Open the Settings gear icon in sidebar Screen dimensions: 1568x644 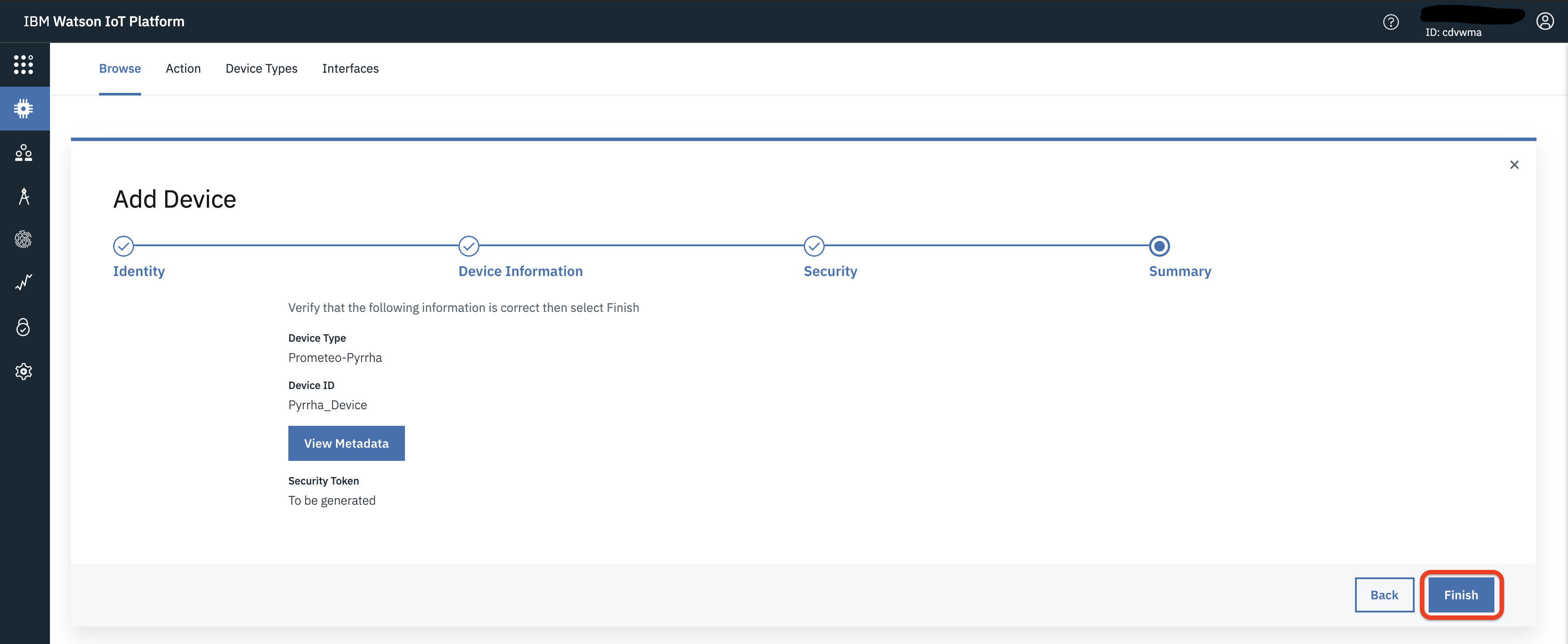[24, 372]
